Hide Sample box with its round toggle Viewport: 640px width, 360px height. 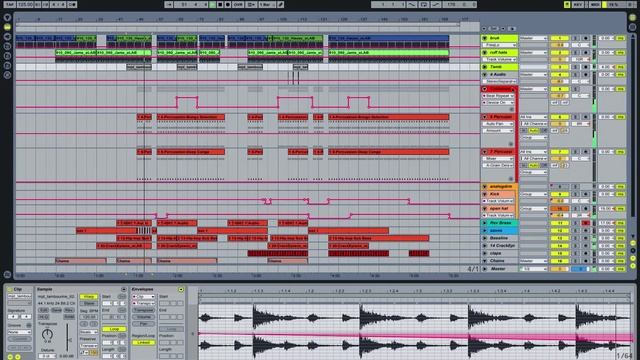[124, 289]
